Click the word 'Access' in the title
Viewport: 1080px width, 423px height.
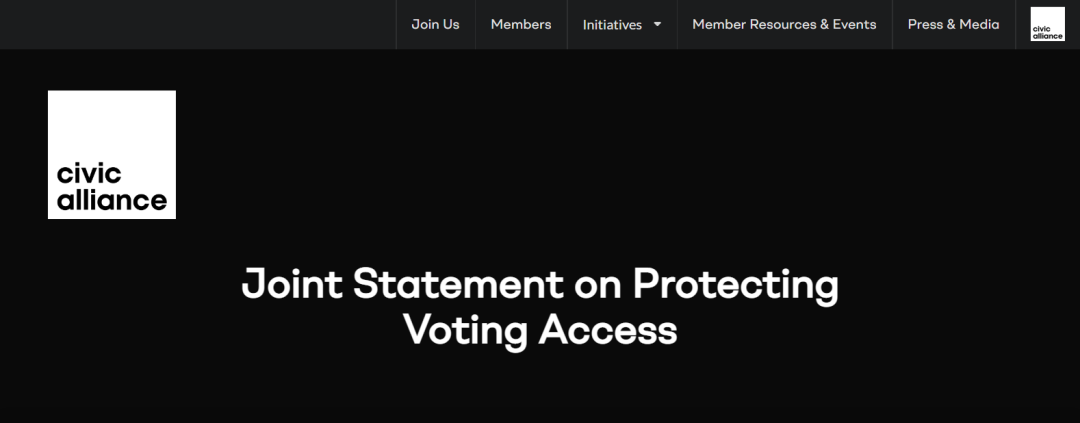coord(608,329)
